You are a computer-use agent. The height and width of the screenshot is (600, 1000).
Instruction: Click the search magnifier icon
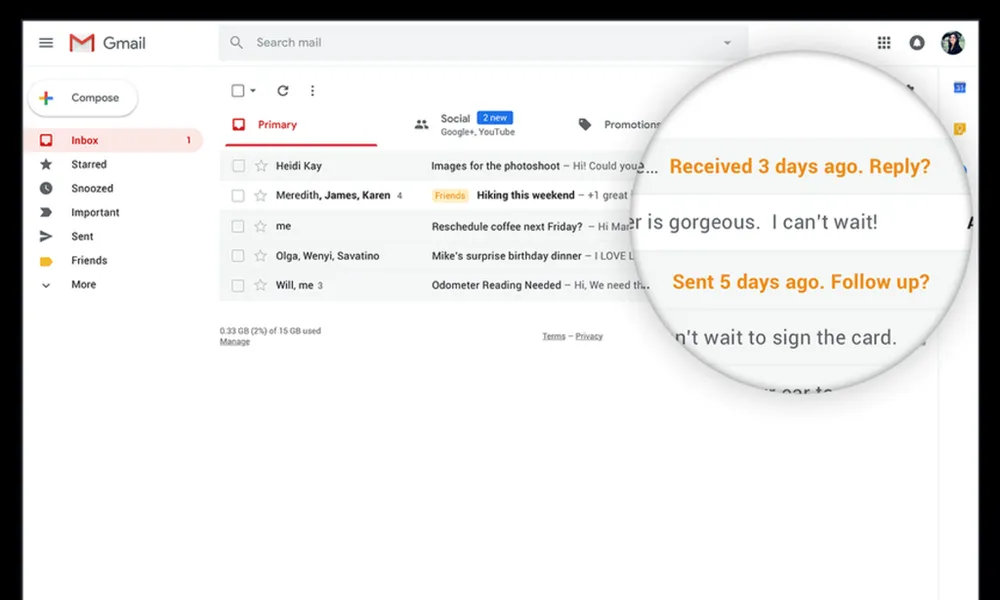[236, 43]
